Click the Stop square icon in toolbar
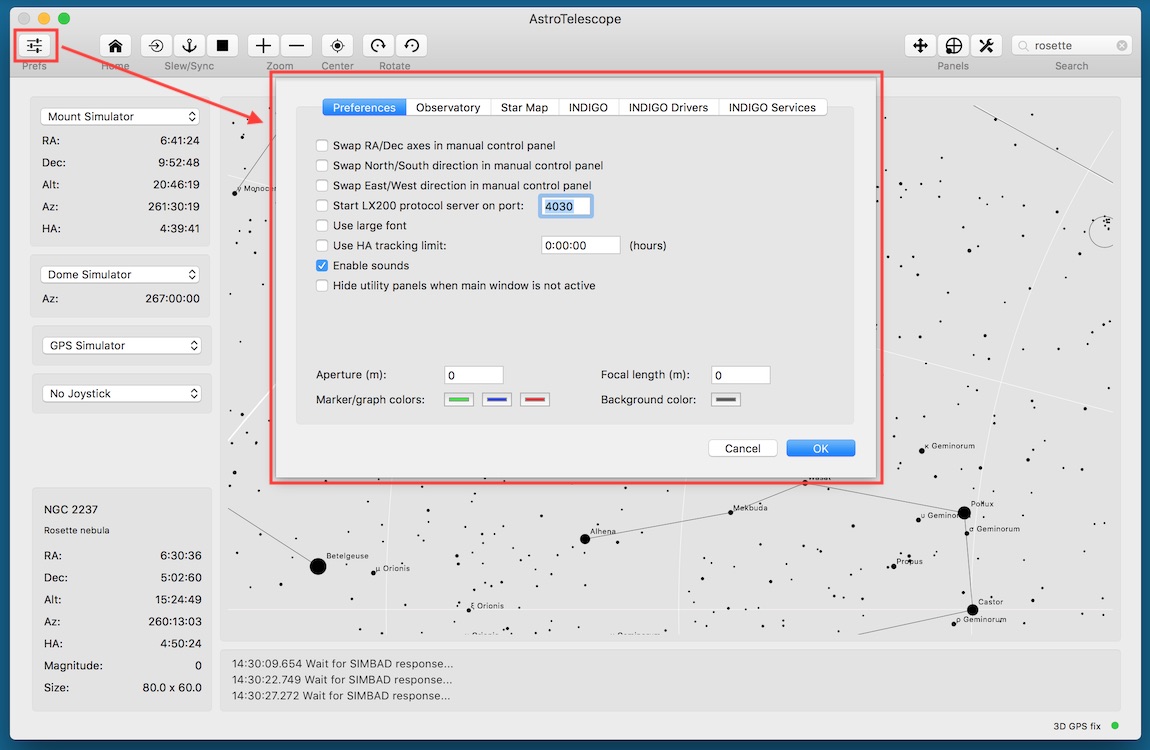Viewport: 1150px width, 750px height. pos(222,45)
